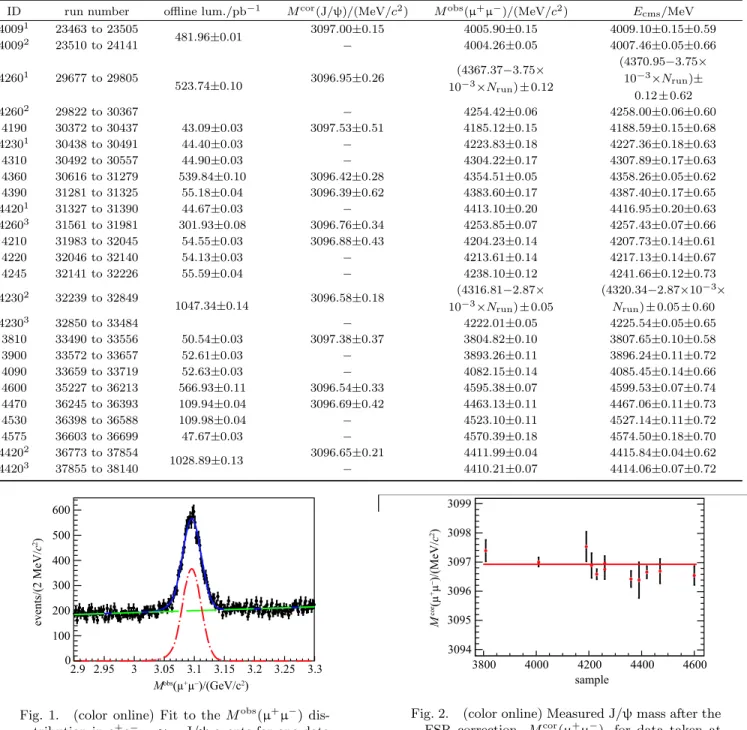Select luminosity '109.98±0.04'
This screenshot has width=747, height=730.
pyautogui.click(x=212, y=420)
